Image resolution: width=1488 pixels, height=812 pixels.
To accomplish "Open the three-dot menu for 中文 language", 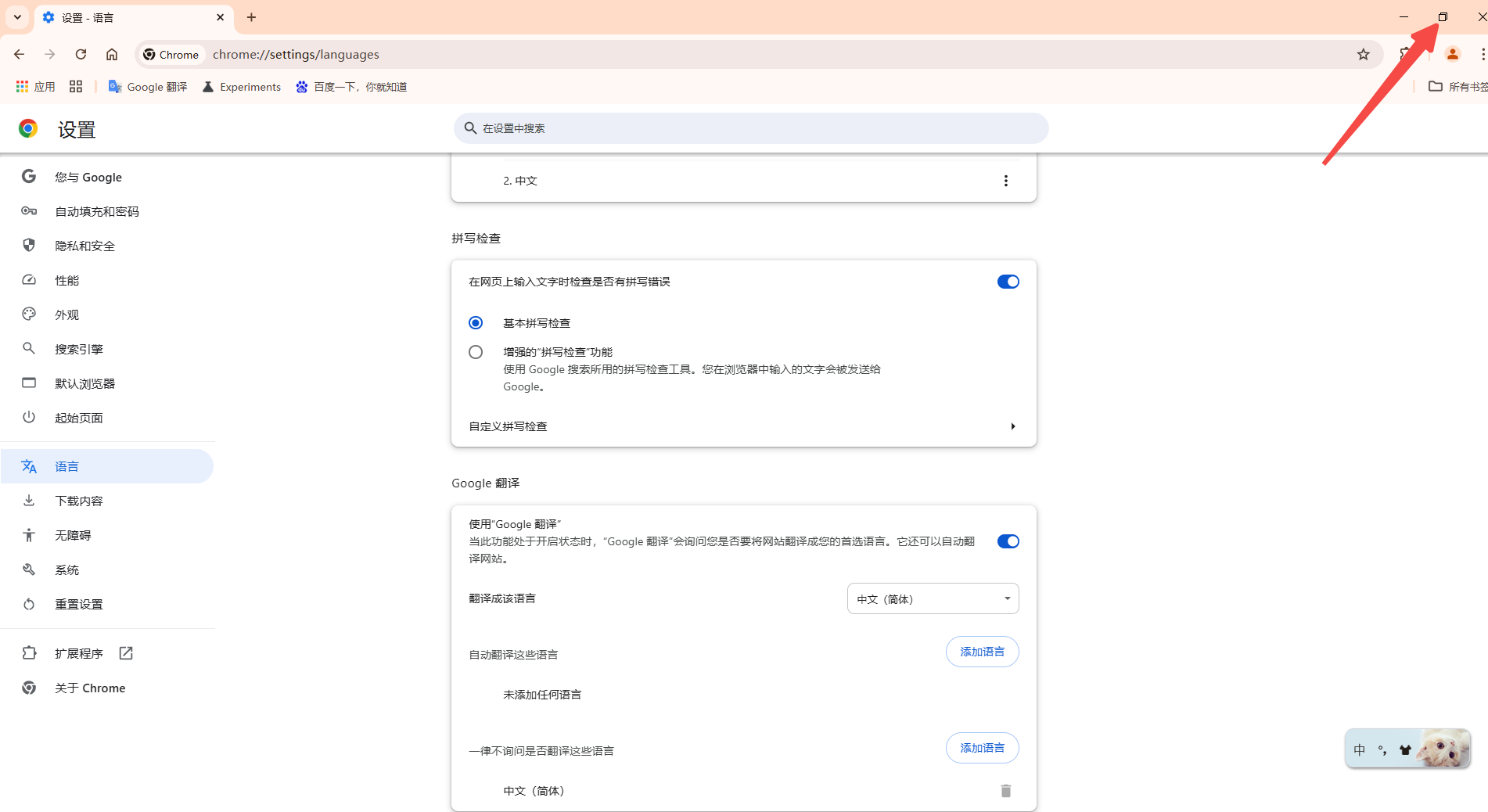I will tap(1005, 181).
